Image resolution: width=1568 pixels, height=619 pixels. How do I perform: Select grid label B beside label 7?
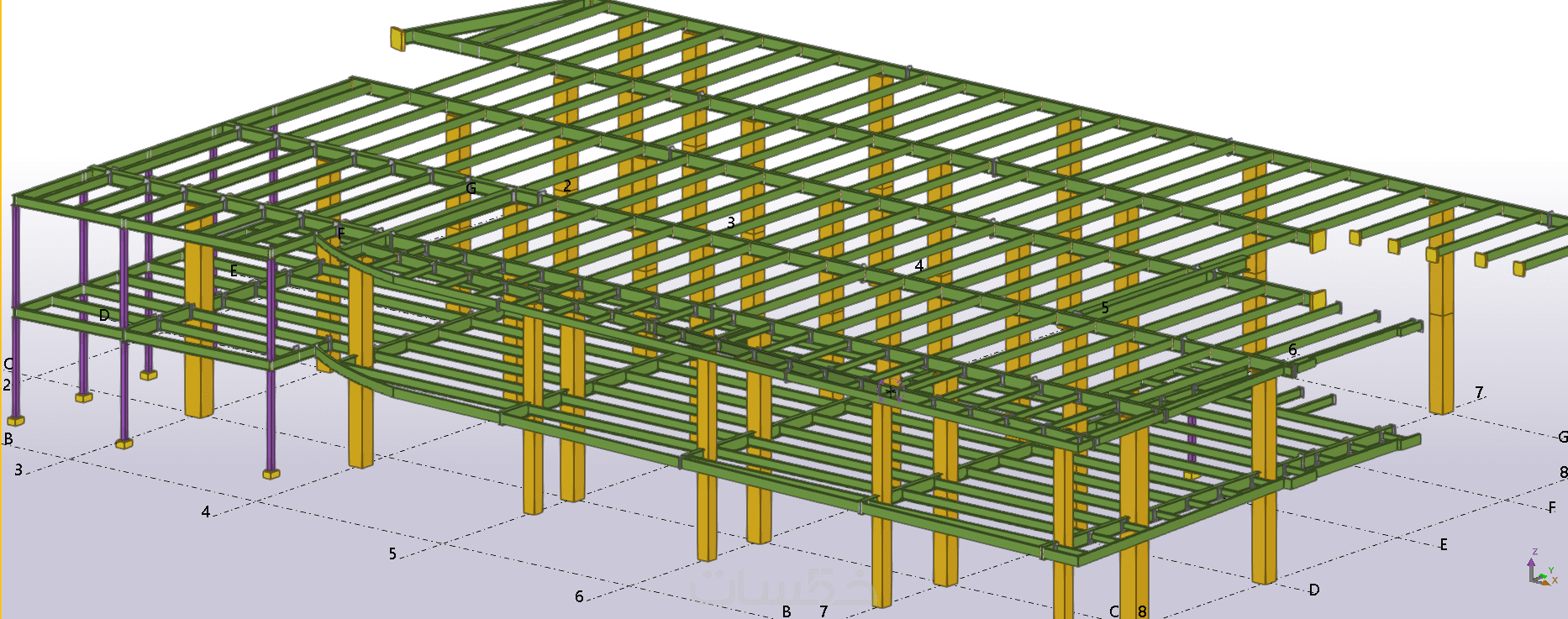click(787, 611)
